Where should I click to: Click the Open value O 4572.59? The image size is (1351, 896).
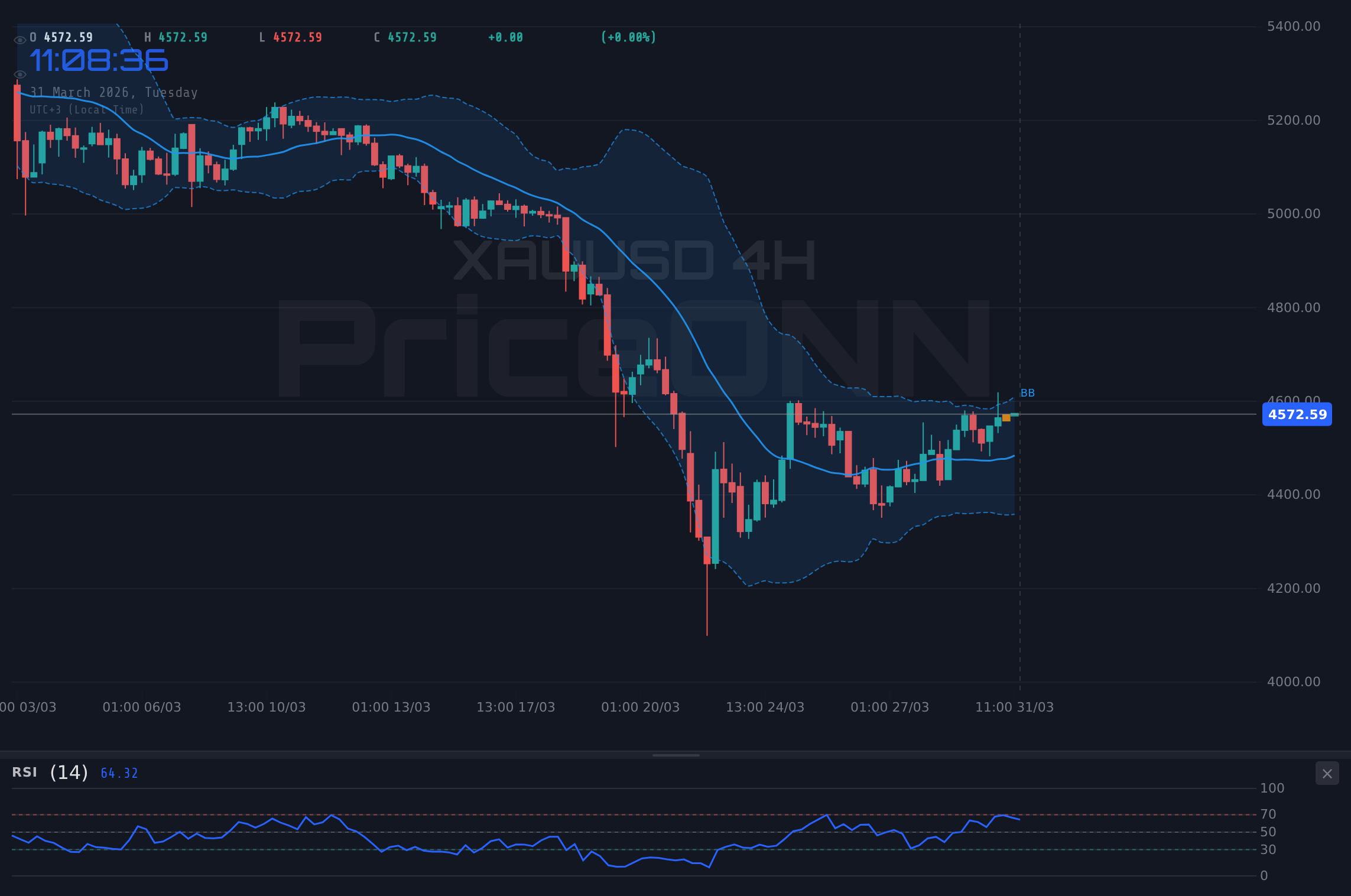coord(61,37)
